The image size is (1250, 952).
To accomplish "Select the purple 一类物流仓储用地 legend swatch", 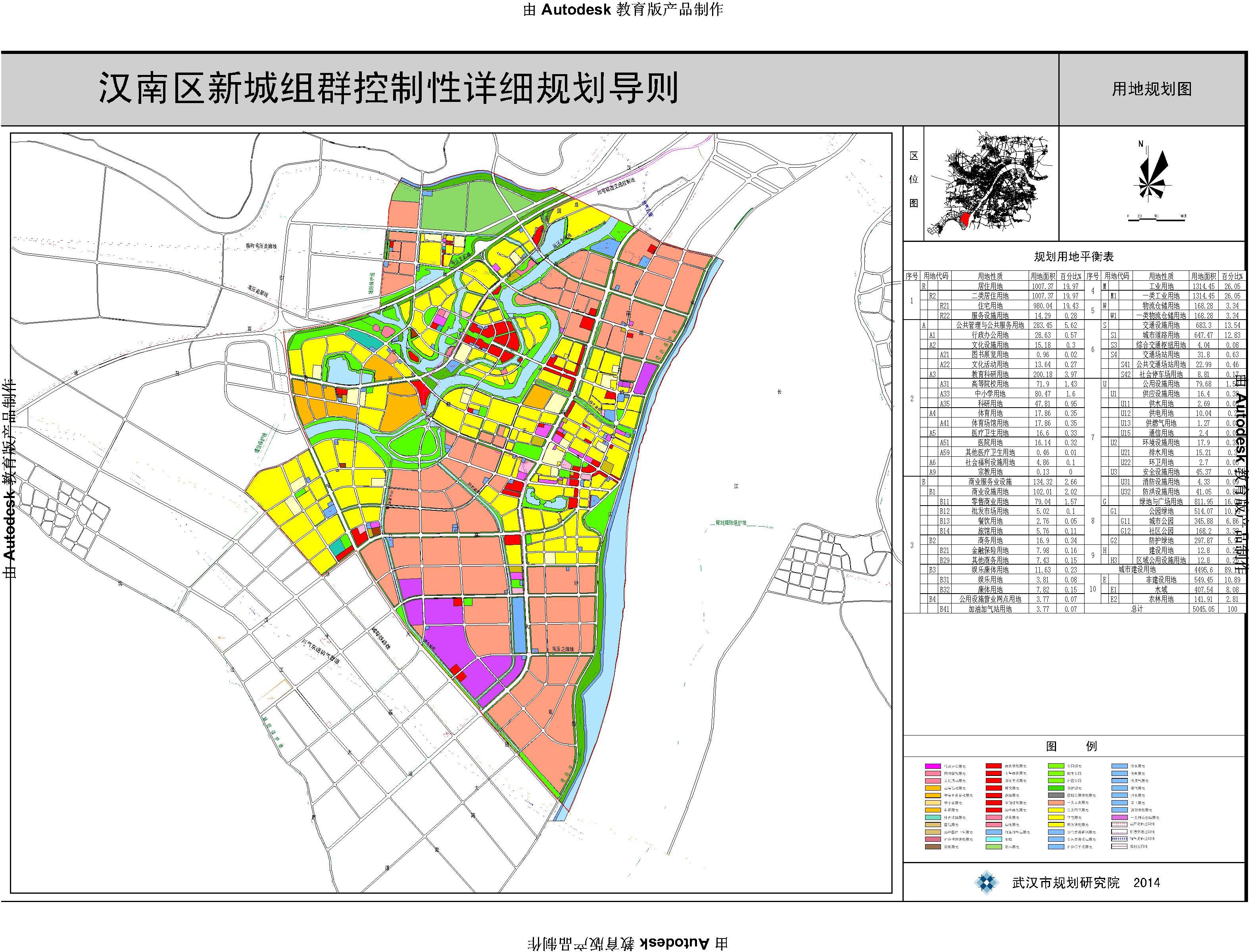I will pos(1119,818).
